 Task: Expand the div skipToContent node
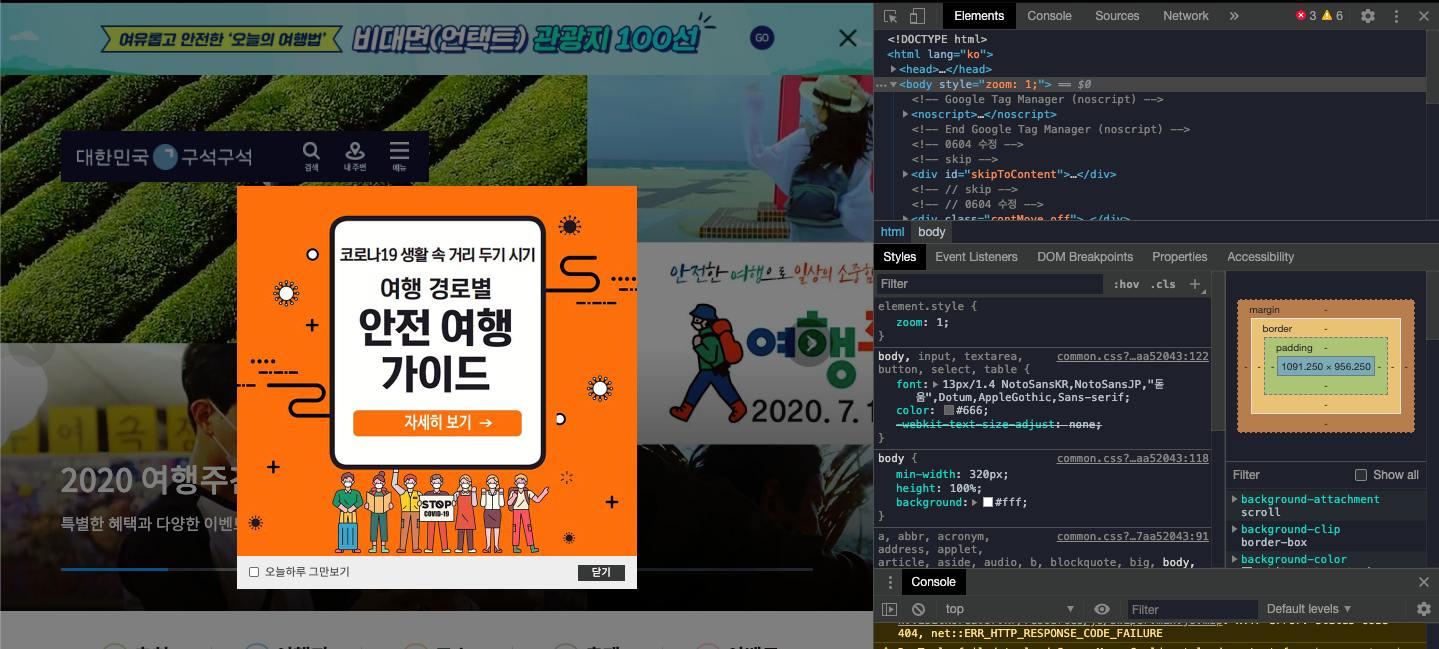tap(905, 174)
